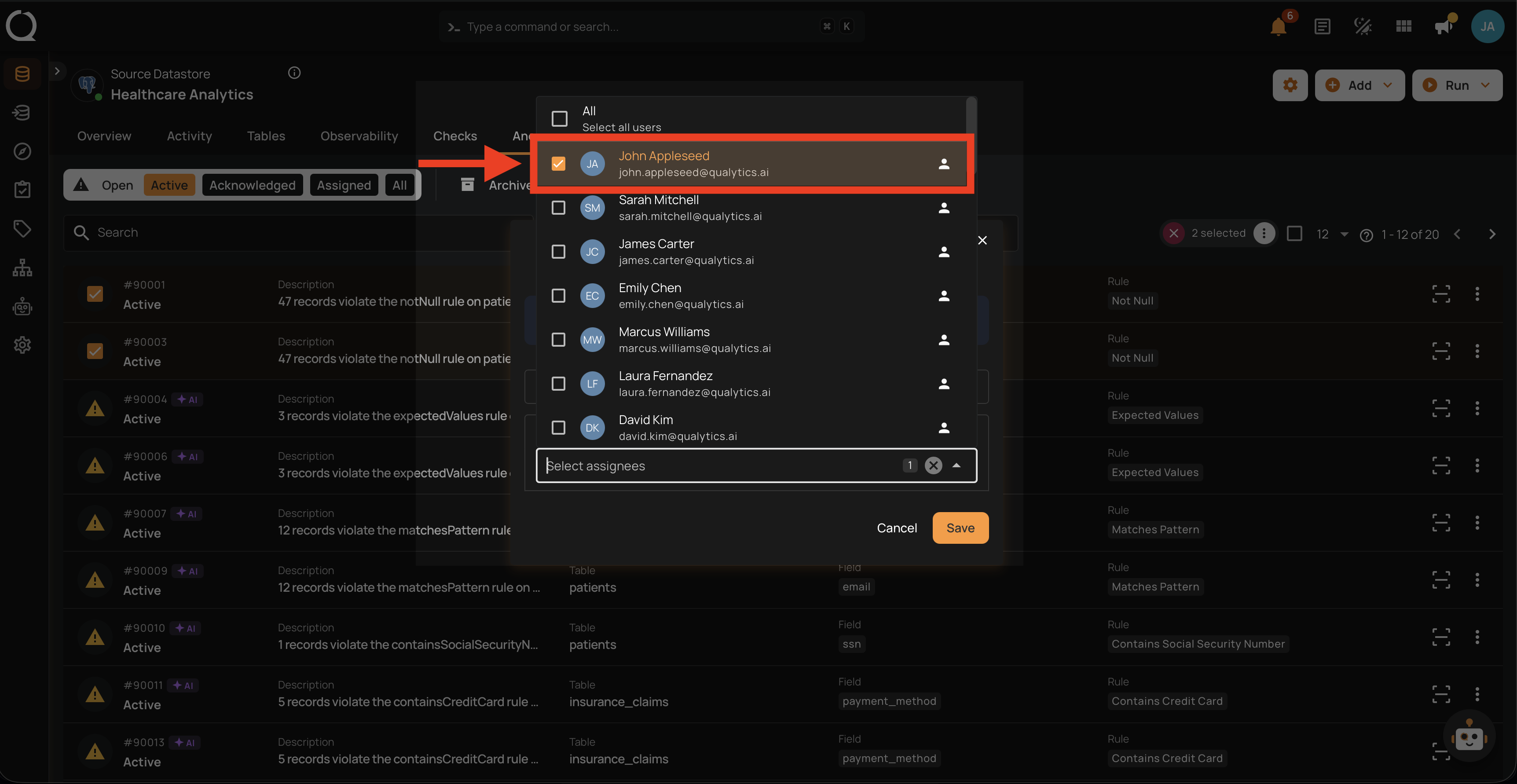Open the options menu for anomaly #90006
The image size is (1517, 784).
pyautogui.click(x=1477, y=465)
